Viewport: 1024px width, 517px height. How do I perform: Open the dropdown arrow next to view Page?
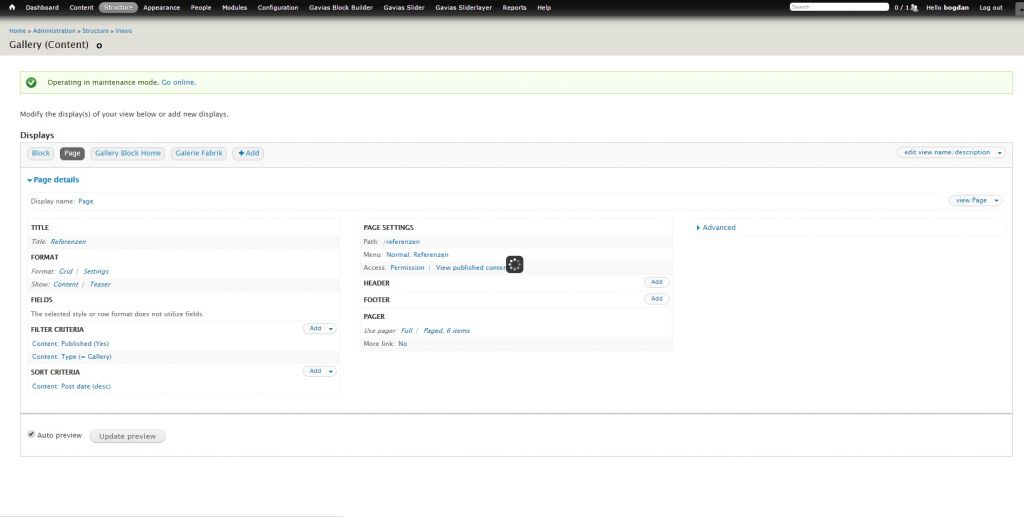pyautogui.click(x=996, y=200)
